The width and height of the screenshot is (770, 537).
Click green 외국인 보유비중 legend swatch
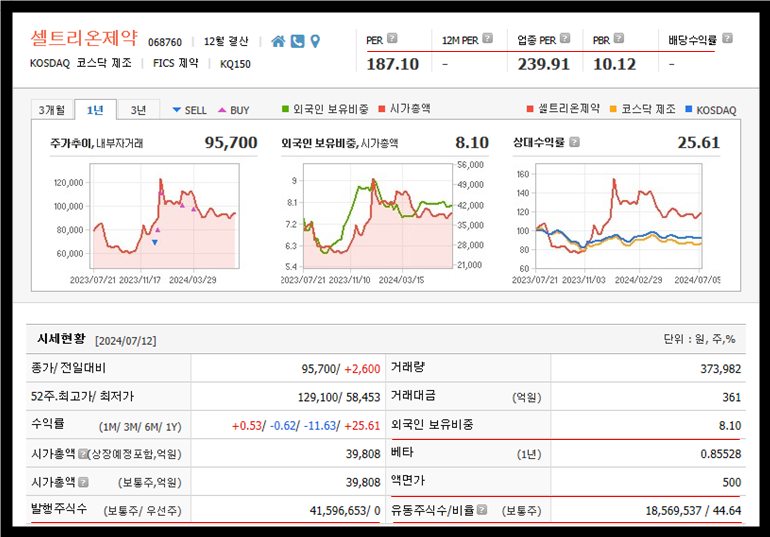click(285, 108)
